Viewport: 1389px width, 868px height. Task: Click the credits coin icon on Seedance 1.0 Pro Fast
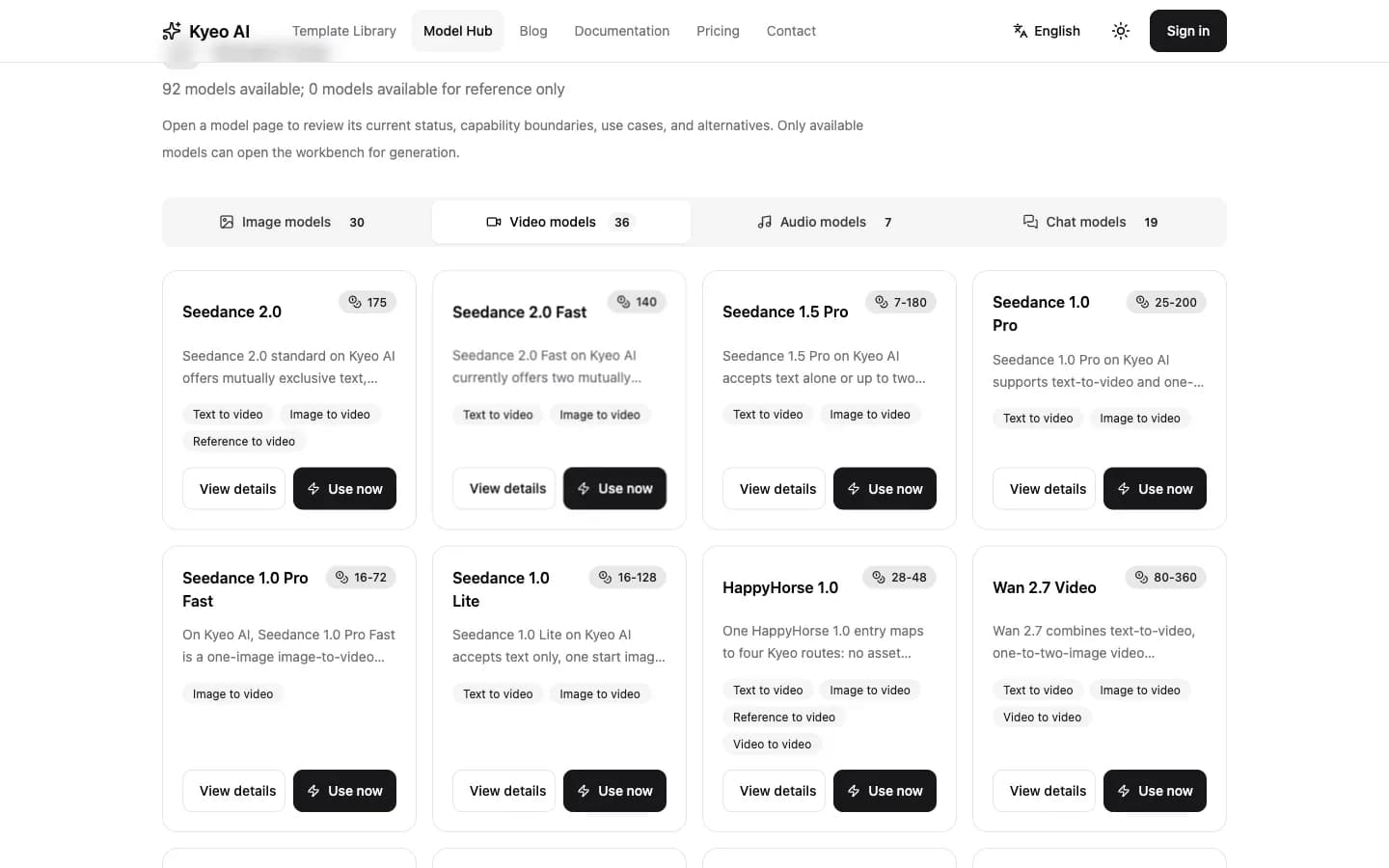point(341,577)
